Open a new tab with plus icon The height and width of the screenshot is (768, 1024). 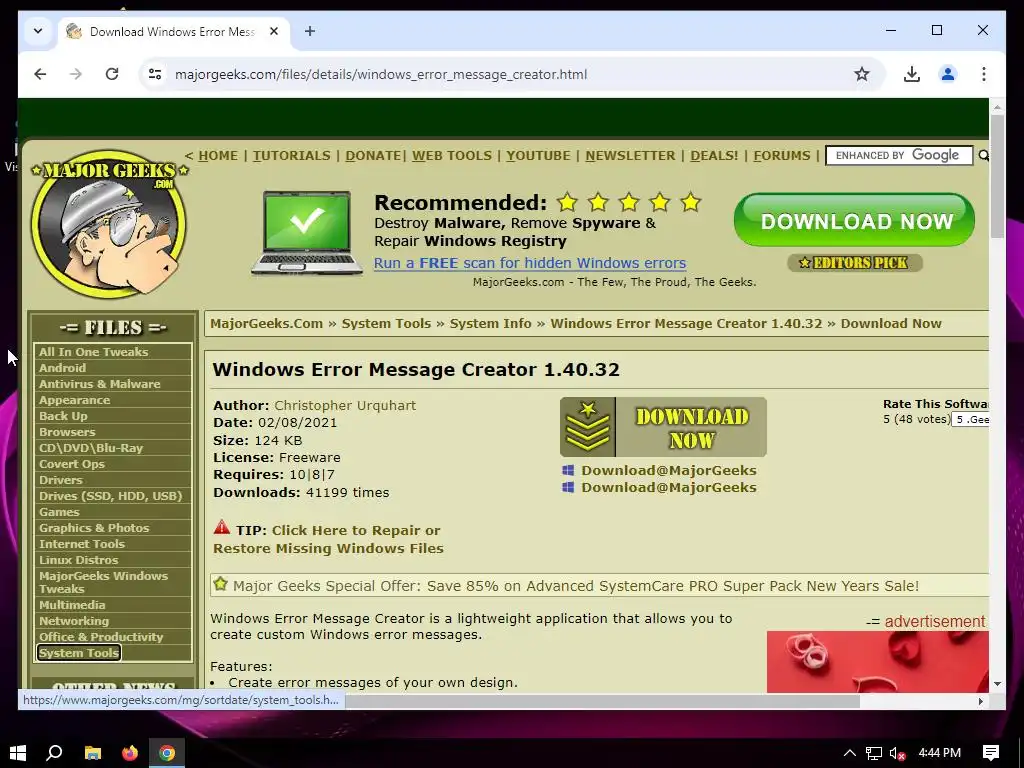click(x=310, y=31)
